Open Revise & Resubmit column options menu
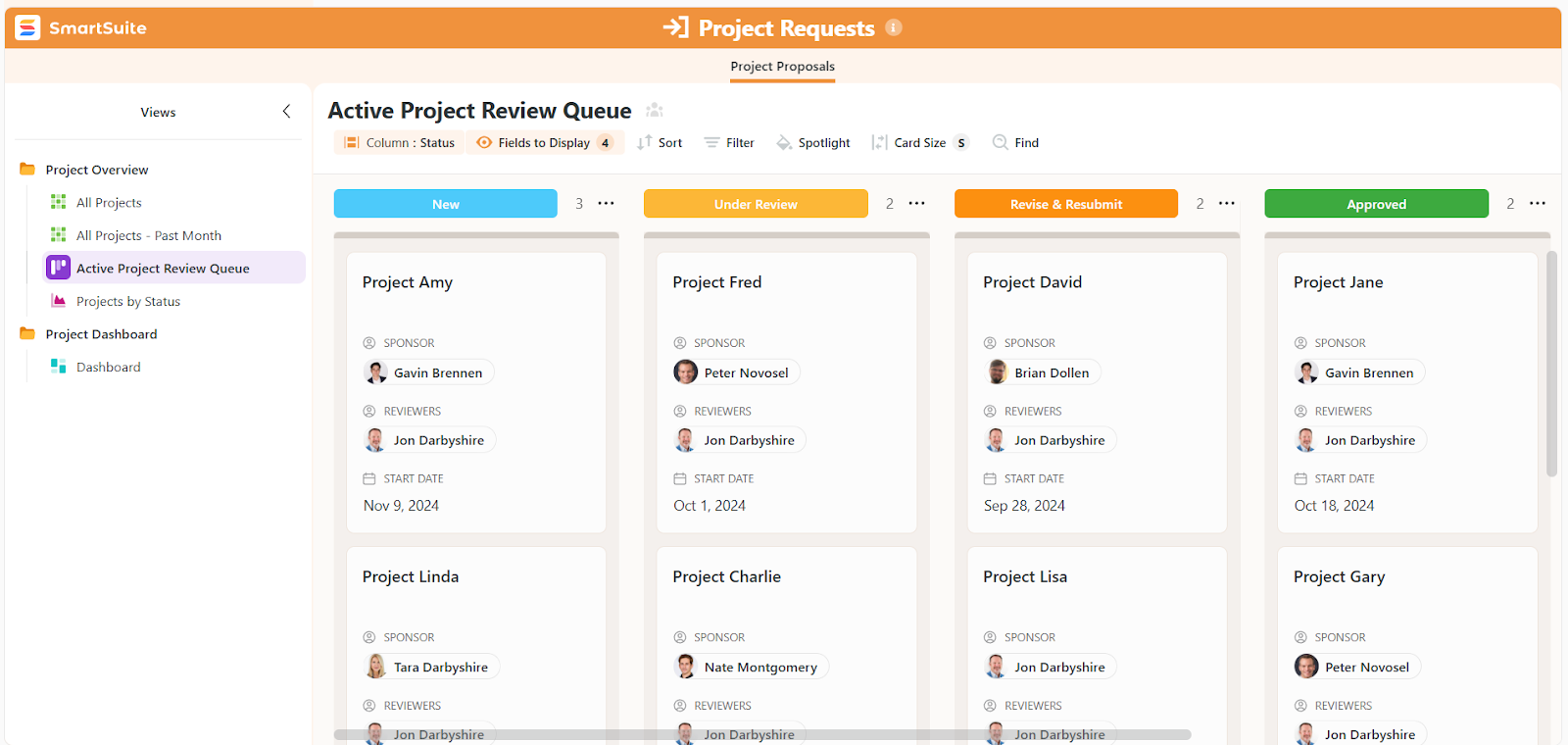1568x745 pixels. pyautogui.click(x=1227, y=204)
